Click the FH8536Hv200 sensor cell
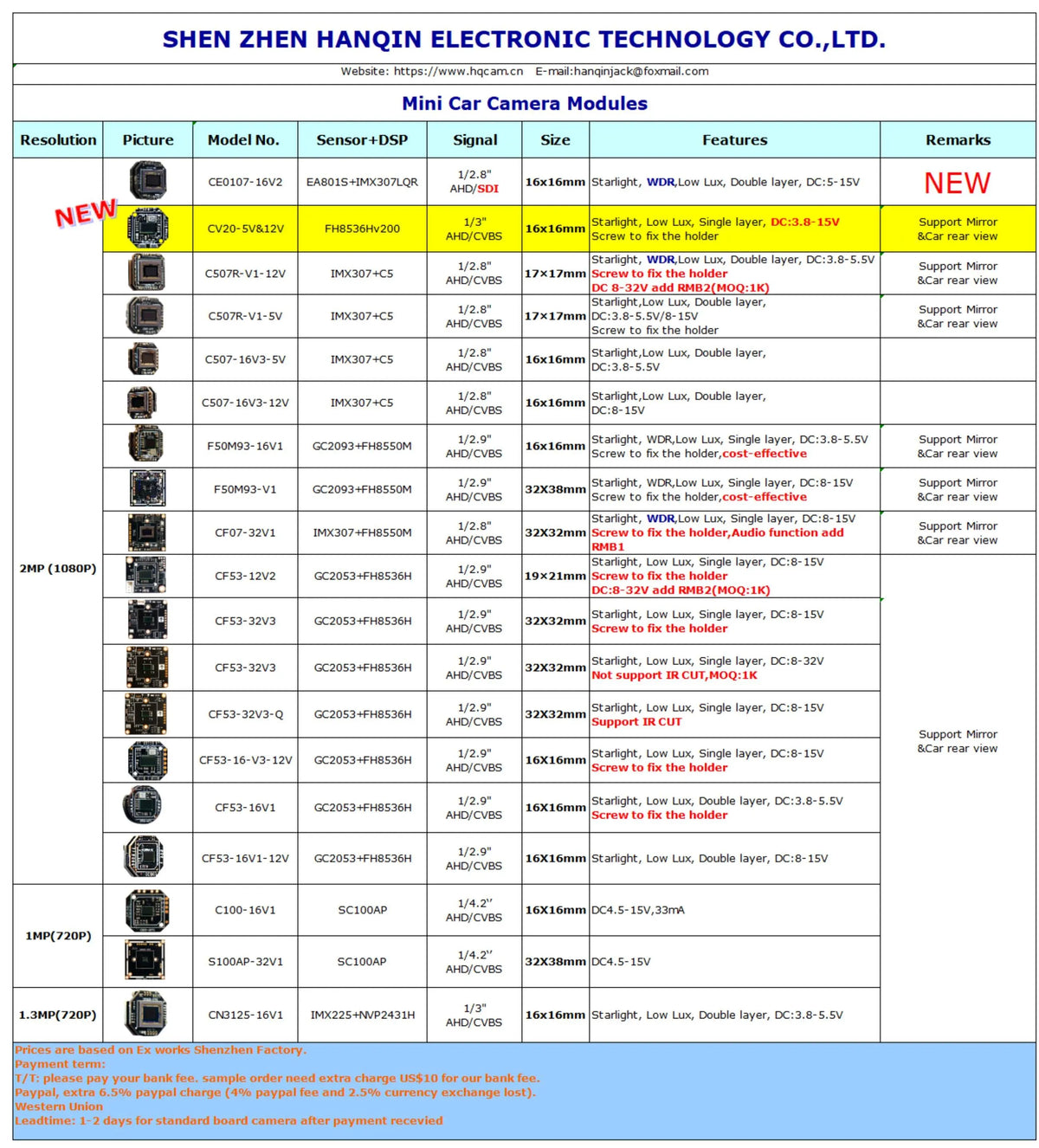 362,229
